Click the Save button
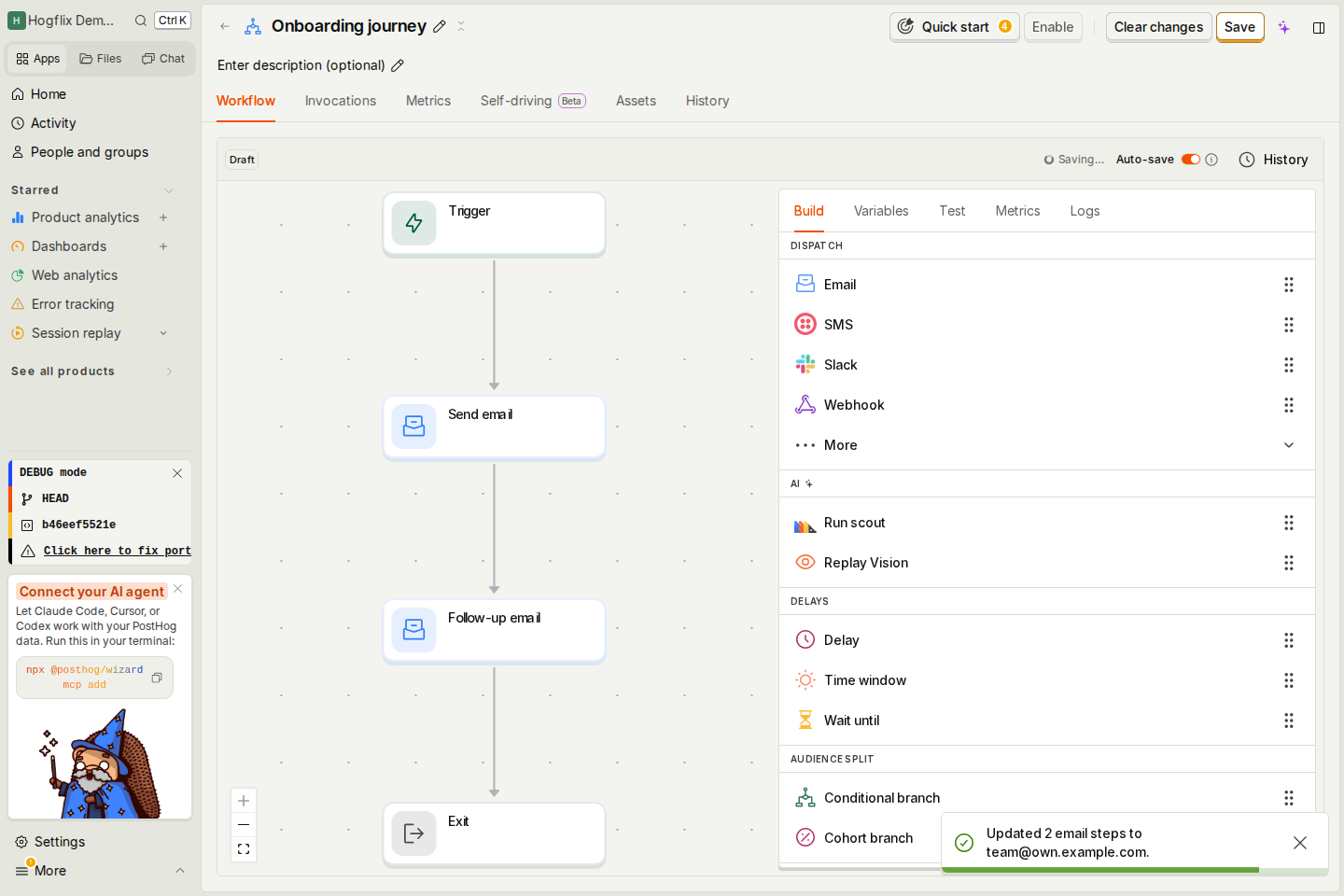The width and height of the screenshot is (1344, 896). pos(1239,27)
